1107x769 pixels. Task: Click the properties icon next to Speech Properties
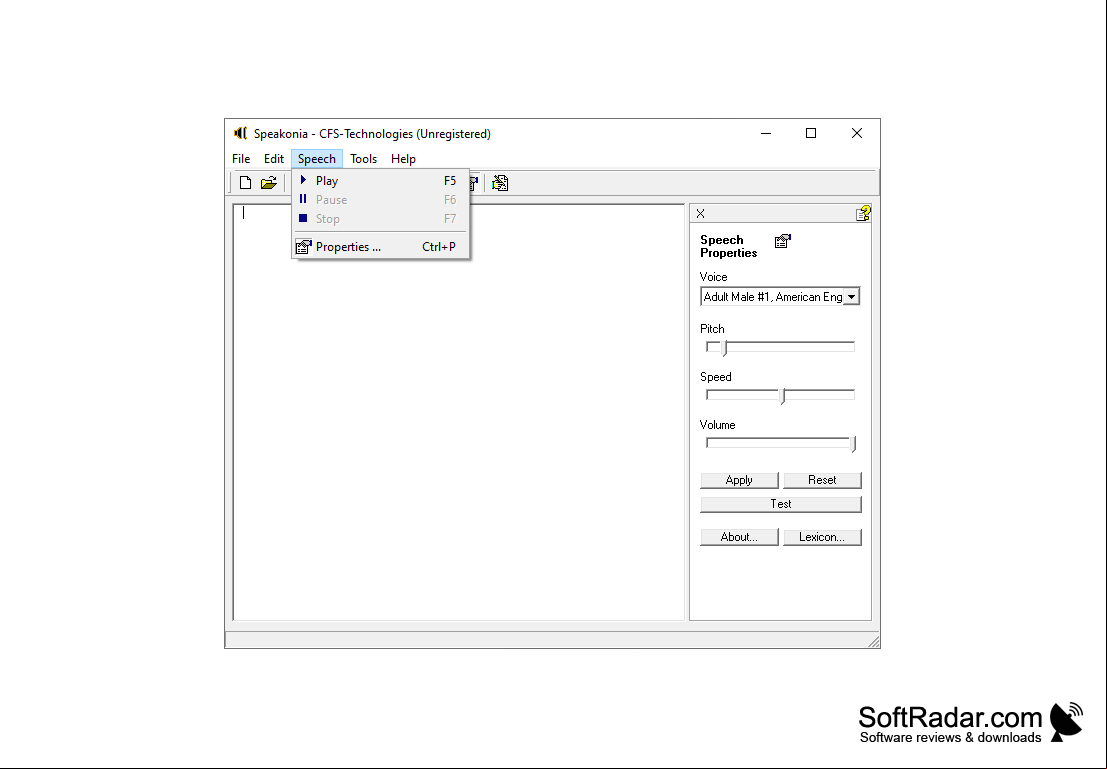782,242
